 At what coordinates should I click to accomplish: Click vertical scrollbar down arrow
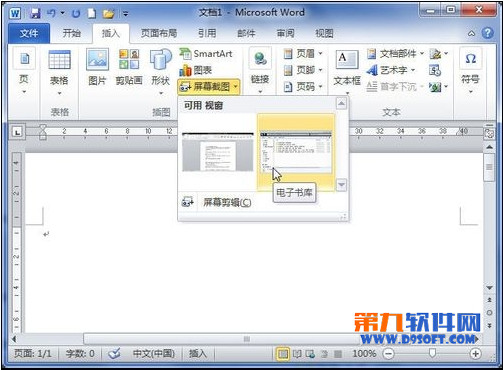point(489,288)
